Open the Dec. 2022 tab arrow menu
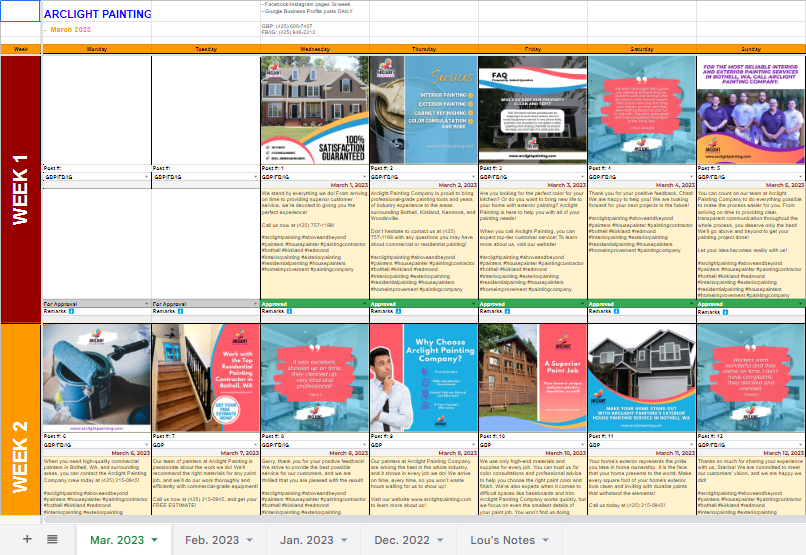Viewport: 806px width, 555px height. pos(440,540)
